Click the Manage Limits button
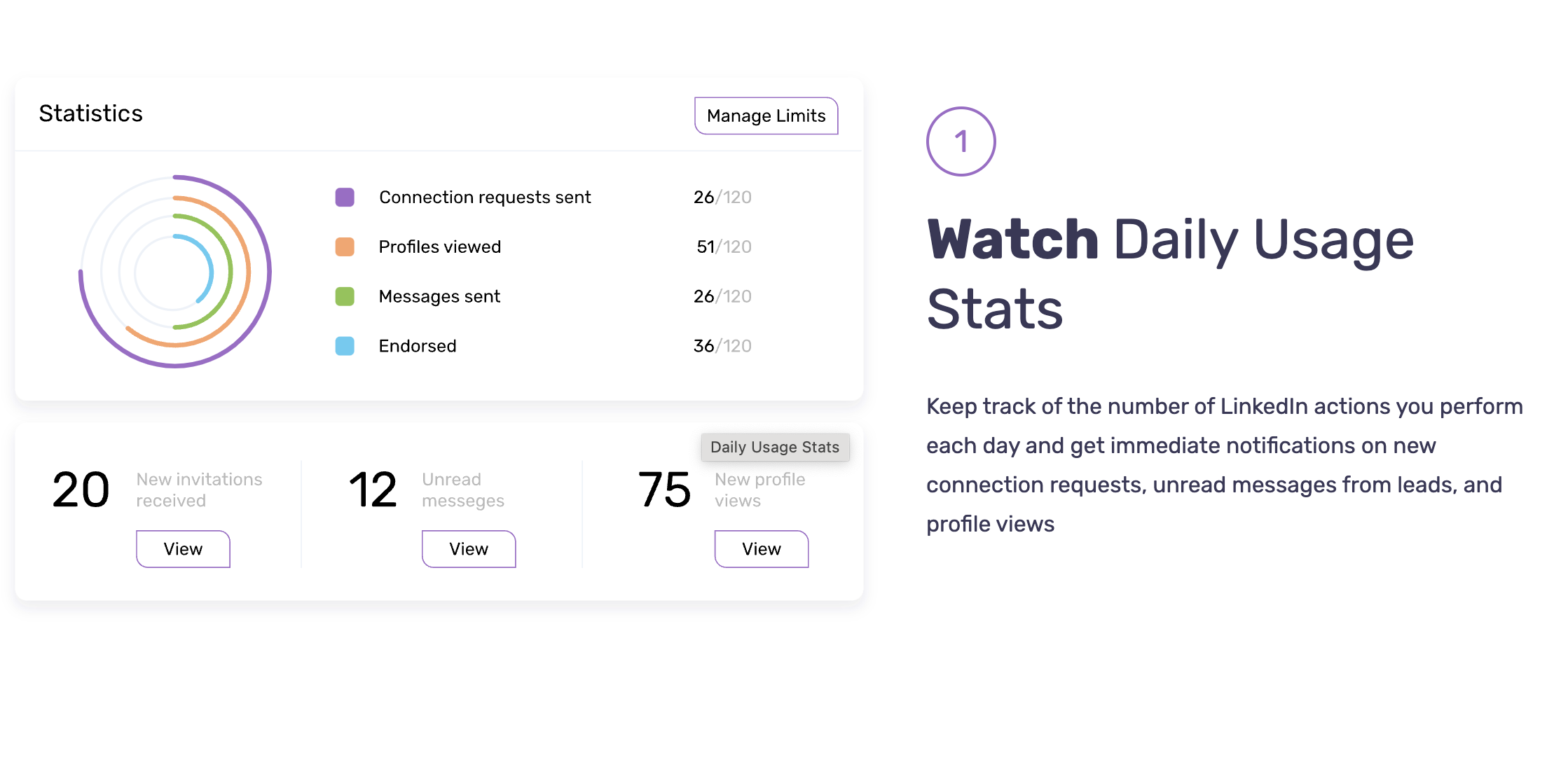 (766, 116)
